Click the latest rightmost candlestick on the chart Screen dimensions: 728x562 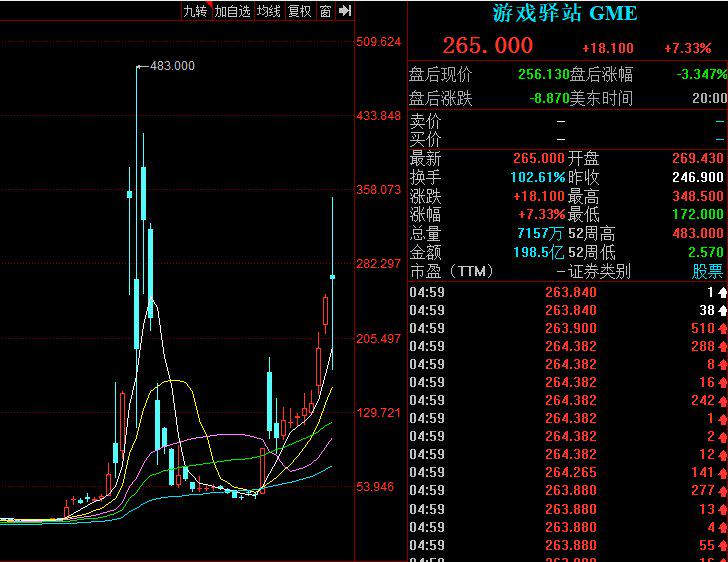coord(332,277)
